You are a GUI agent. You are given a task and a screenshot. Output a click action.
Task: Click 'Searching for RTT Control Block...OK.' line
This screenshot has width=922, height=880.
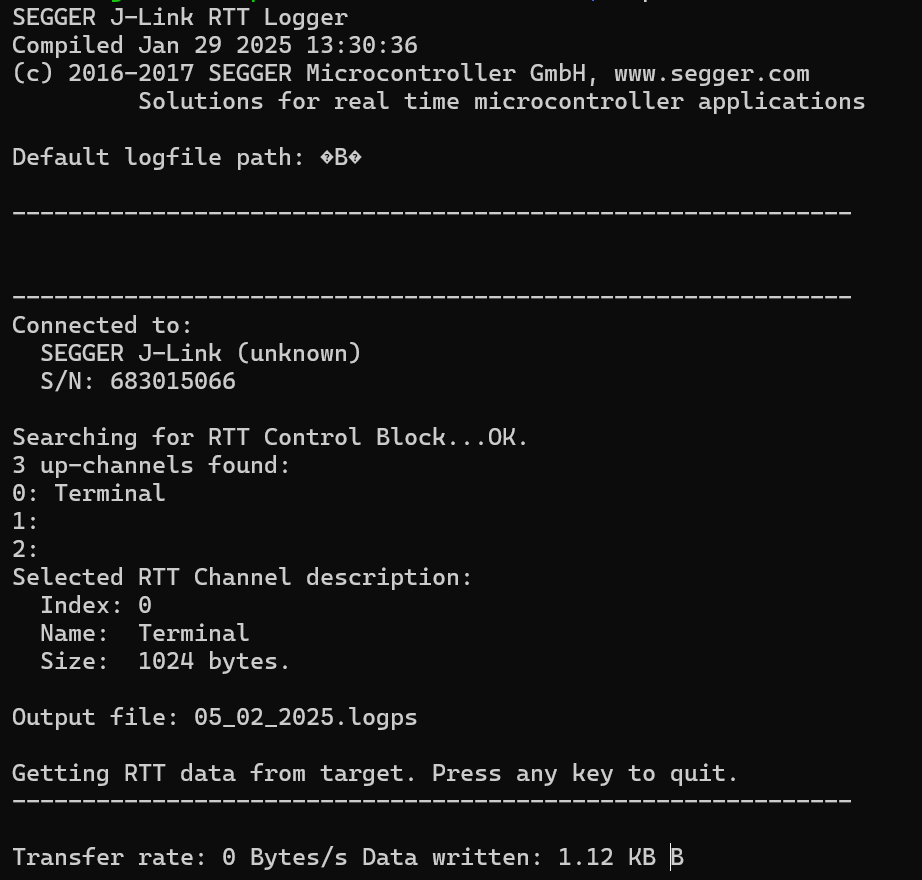click(270, 438)
